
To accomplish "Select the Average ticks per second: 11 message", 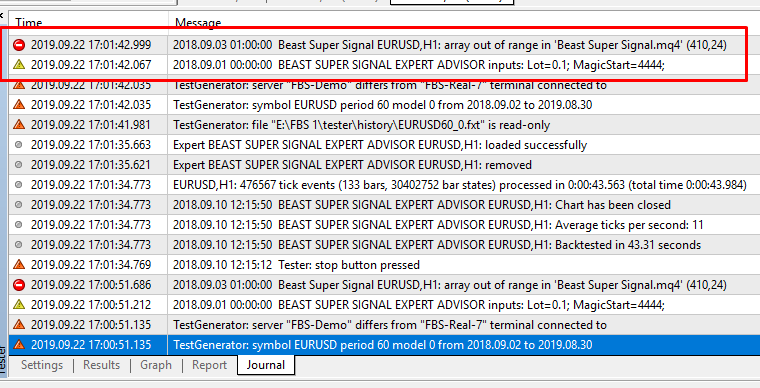I will point(438,225).
